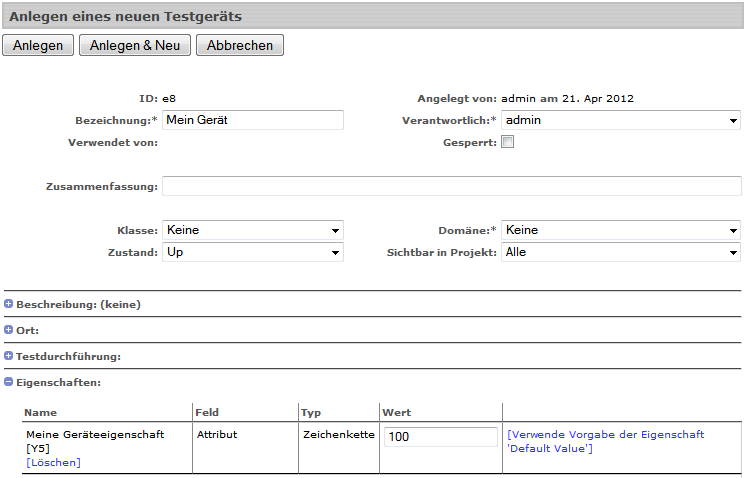The width and height of the screenshot is (745, 478).
Task: Open the Domäne dropdown
Action: point(620,230)
